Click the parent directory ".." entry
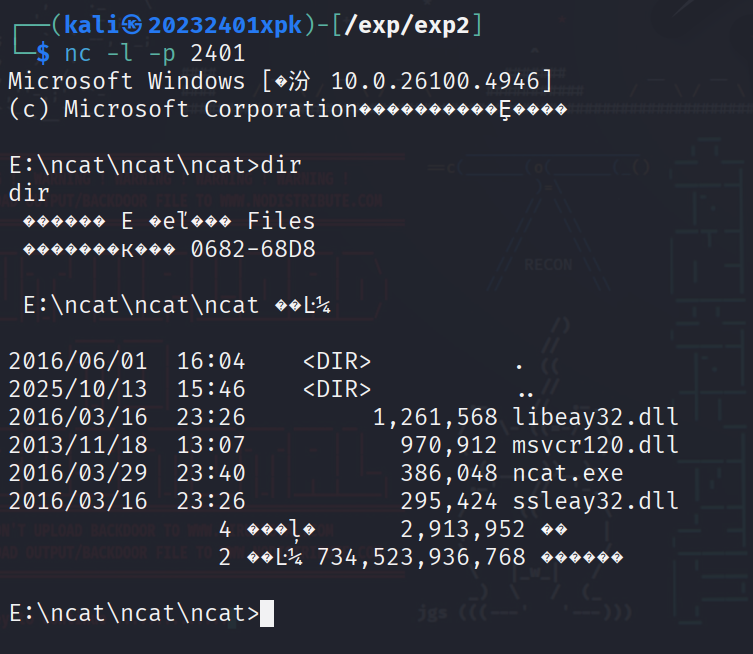This screenshot has height=654, width=753. pos(525,388)
